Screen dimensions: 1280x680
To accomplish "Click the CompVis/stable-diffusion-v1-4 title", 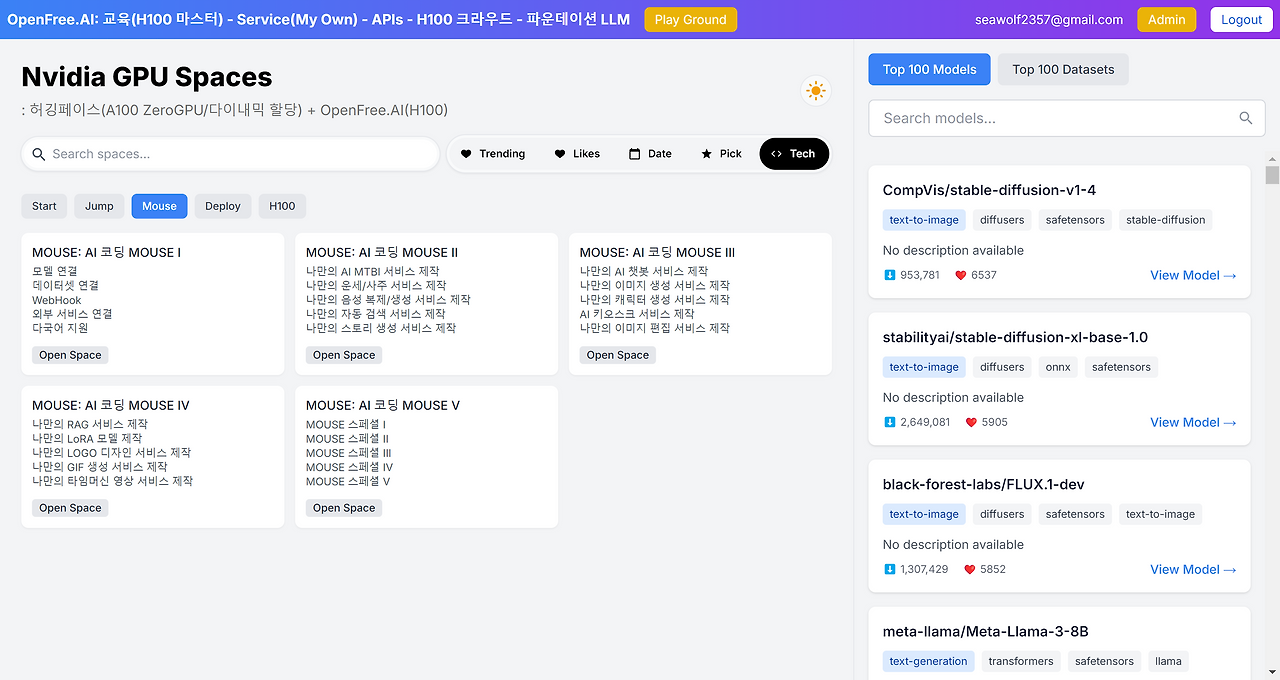I will point(989,190).
